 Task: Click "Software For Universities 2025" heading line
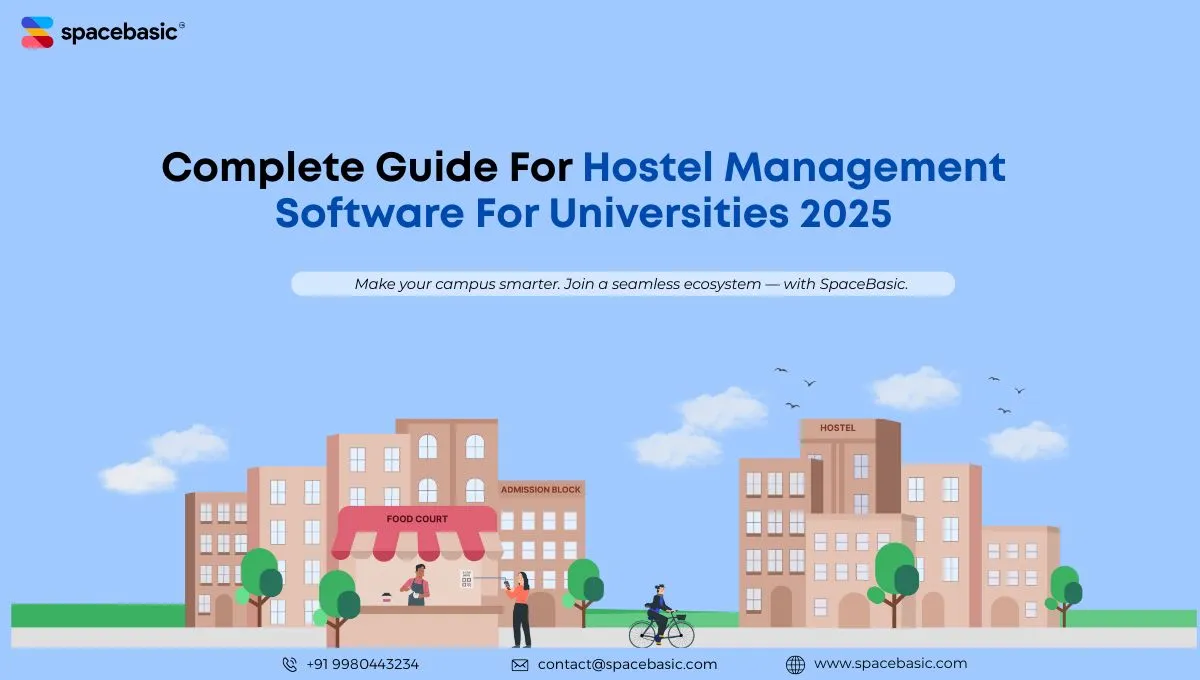[583, 213]
